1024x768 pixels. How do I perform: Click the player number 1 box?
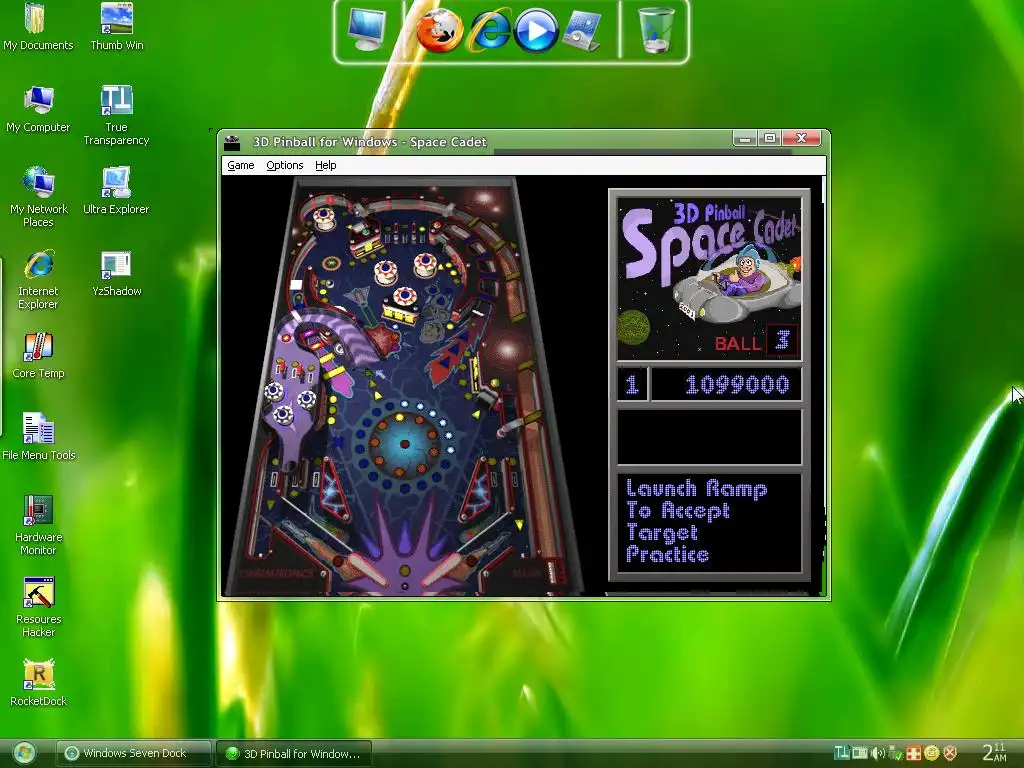tap(632, 384)
